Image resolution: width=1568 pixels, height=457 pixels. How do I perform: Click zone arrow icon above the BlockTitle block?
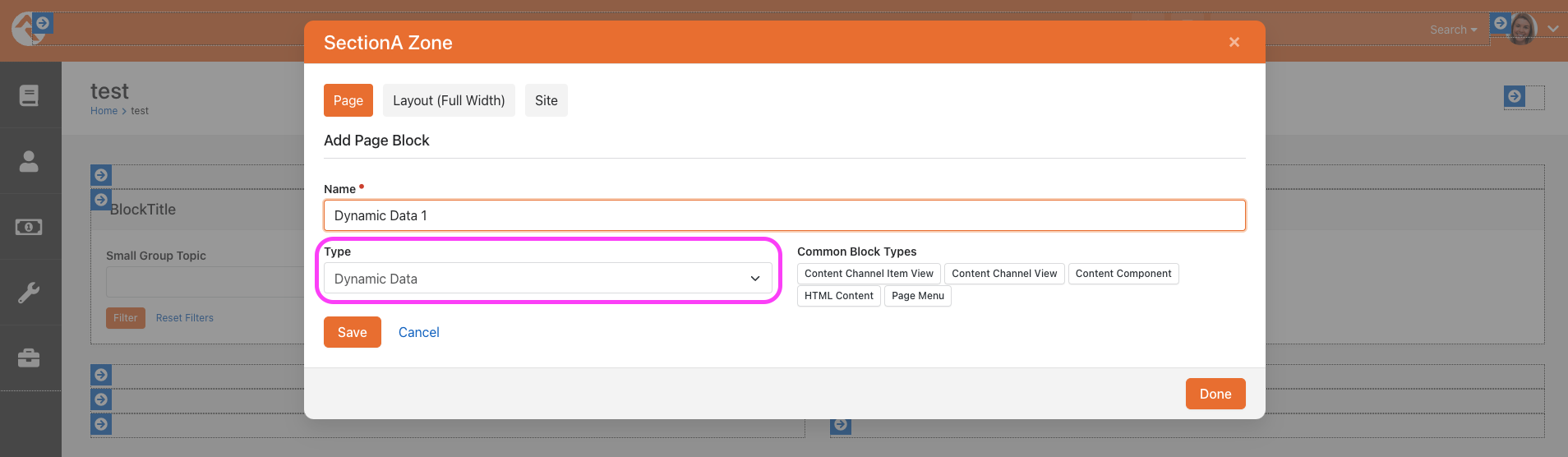[101, 174]
